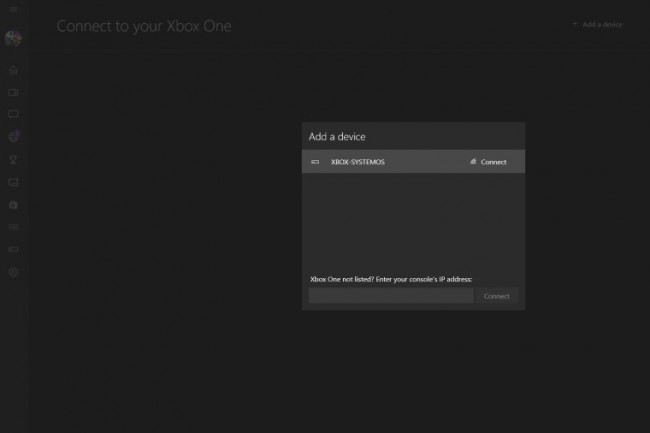650x433 pixels.
Task: Select the XBOX-SYSTEMOS device entry
Action: click(413, 162)
